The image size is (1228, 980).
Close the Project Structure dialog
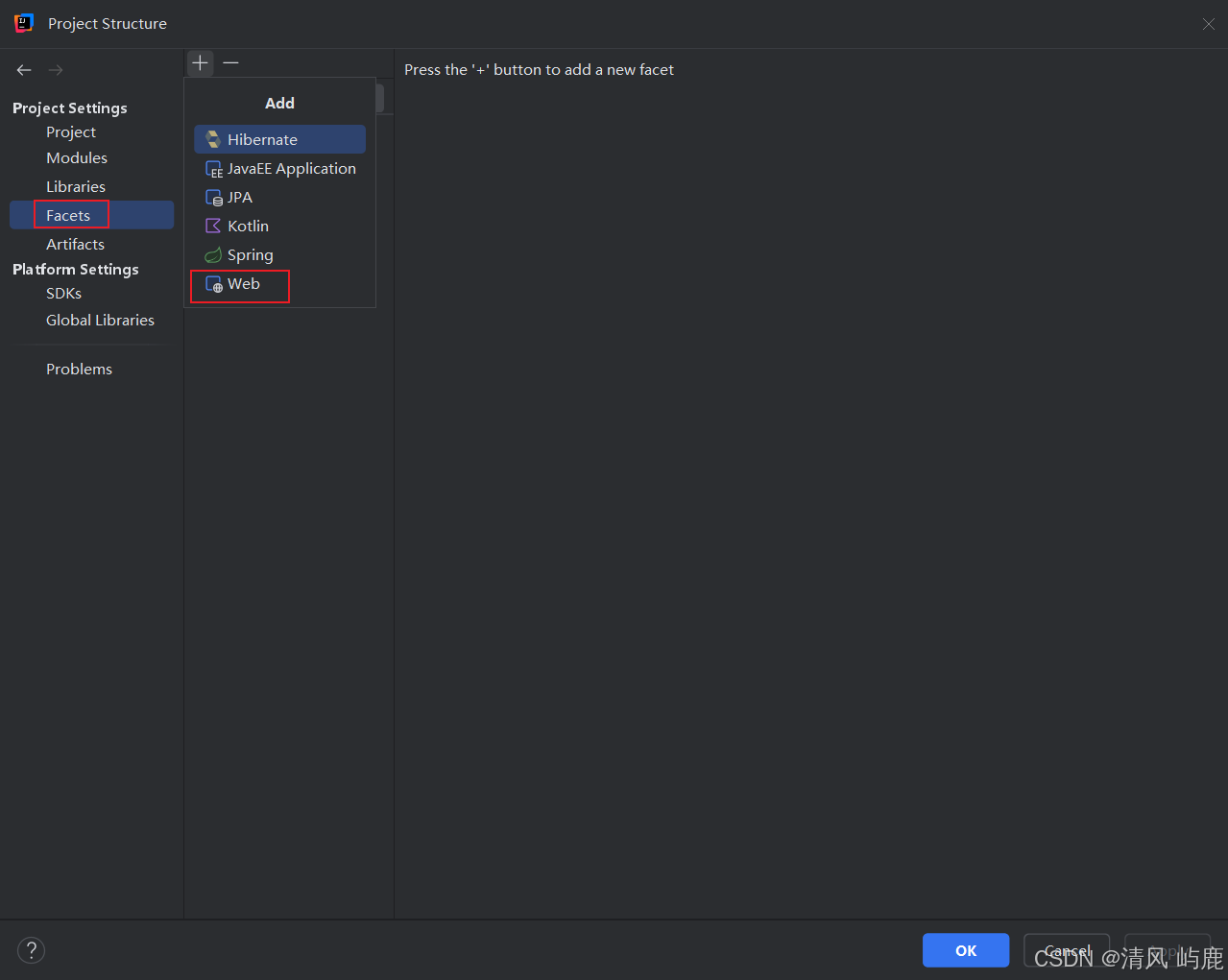(x=1208, y=24)
